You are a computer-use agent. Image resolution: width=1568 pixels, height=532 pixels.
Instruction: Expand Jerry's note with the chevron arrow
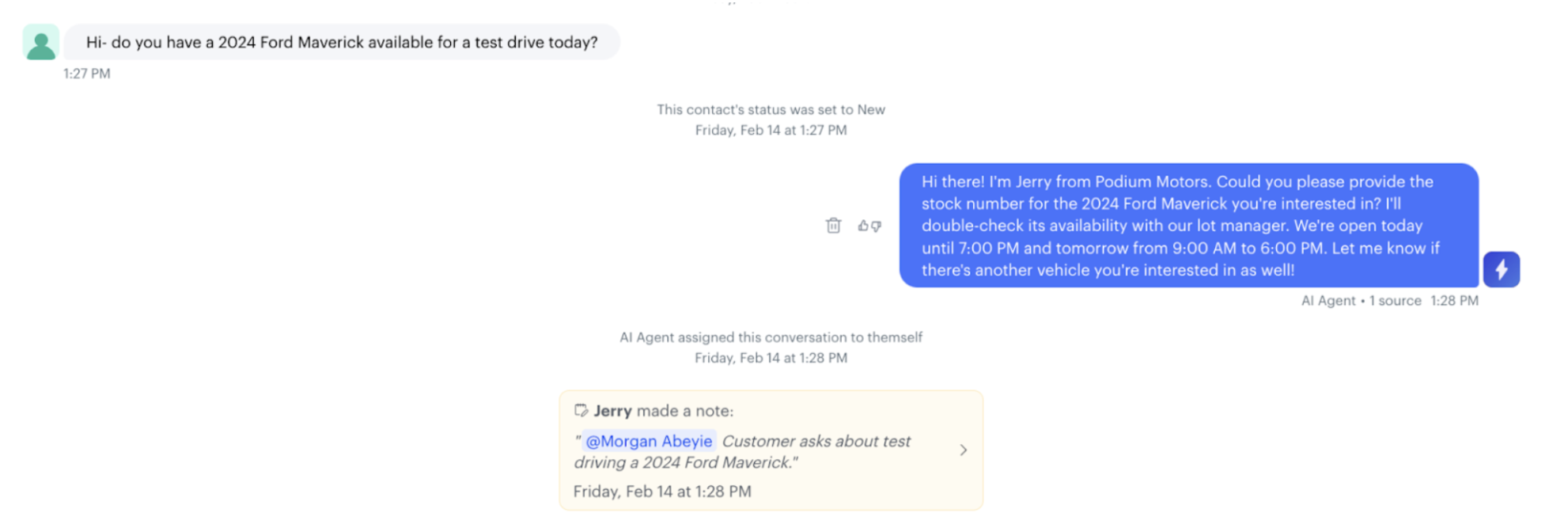963,450
